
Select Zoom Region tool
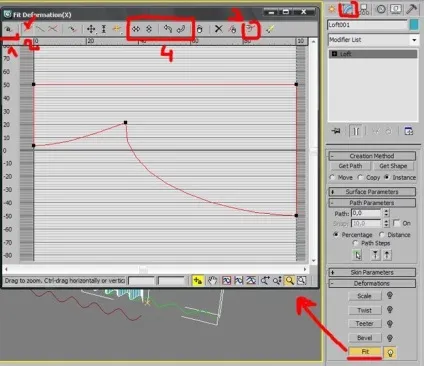pyautogui.click(x=302, y=281)
